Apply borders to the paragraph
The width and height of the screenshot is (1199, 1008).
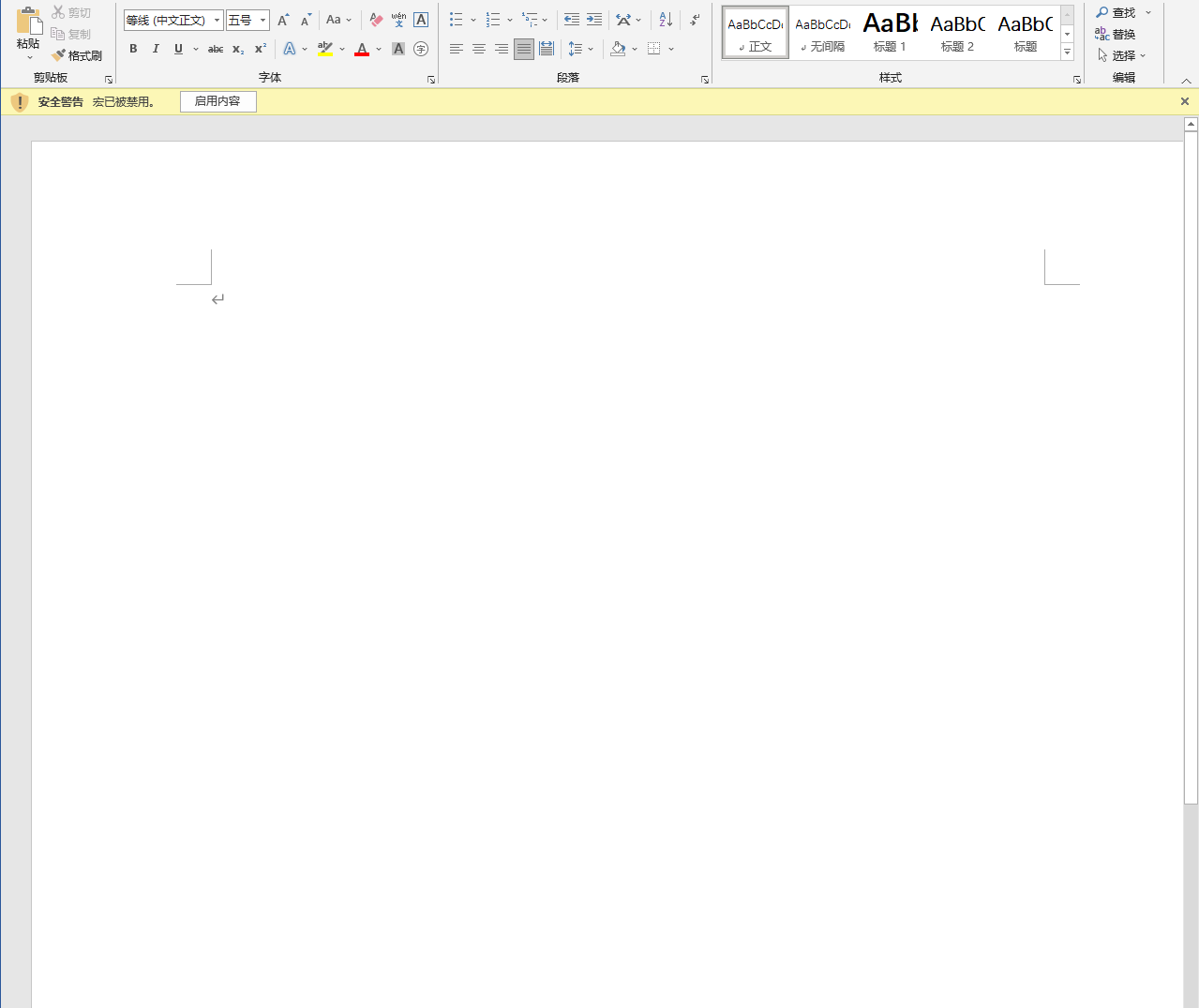(x=654, y=49)
